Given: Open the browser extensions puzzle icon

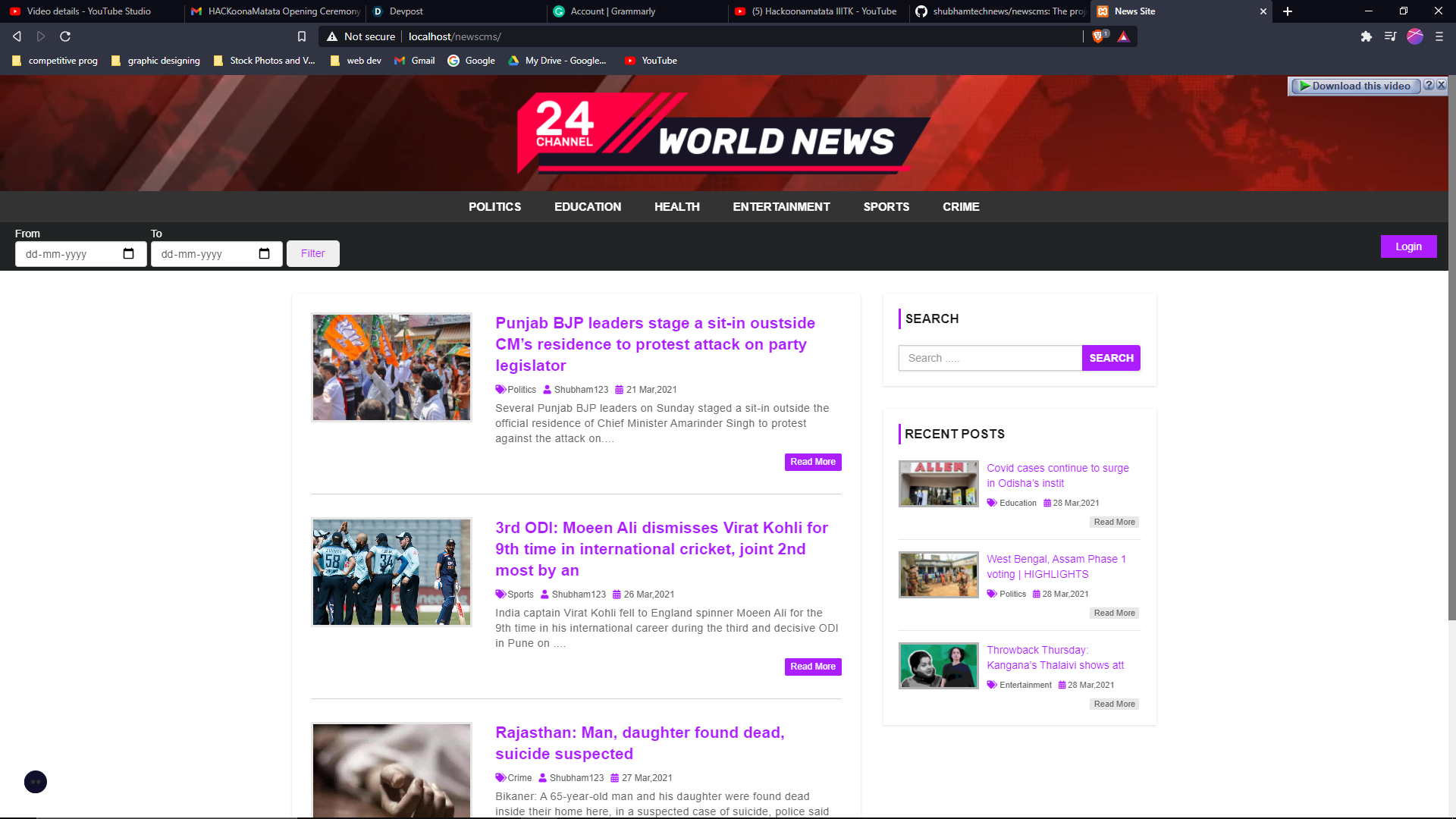Looking at the screenshot, I should (1366, 36).
